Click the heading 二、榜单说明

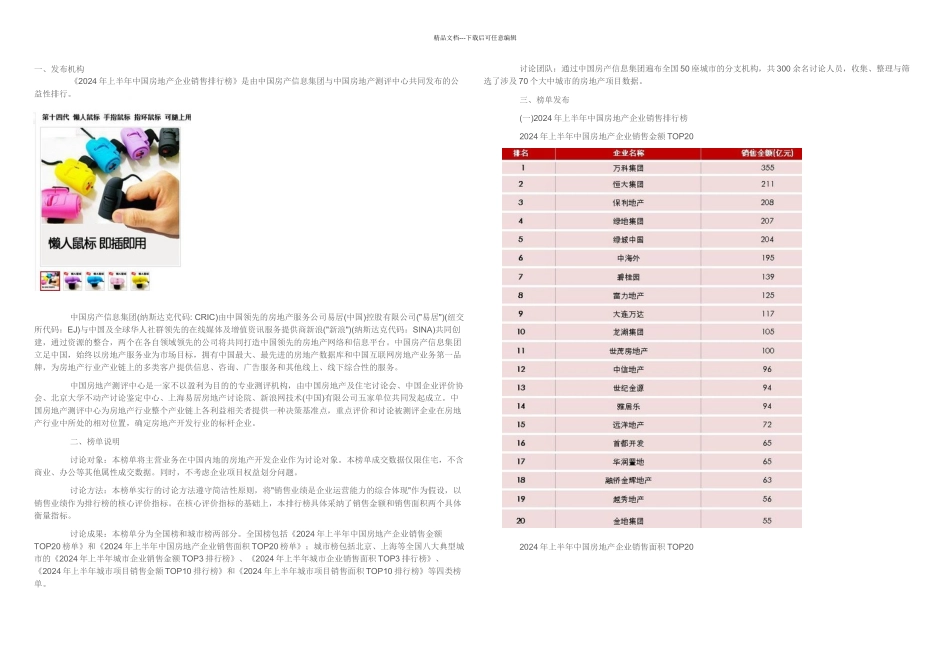click(95, 442)
